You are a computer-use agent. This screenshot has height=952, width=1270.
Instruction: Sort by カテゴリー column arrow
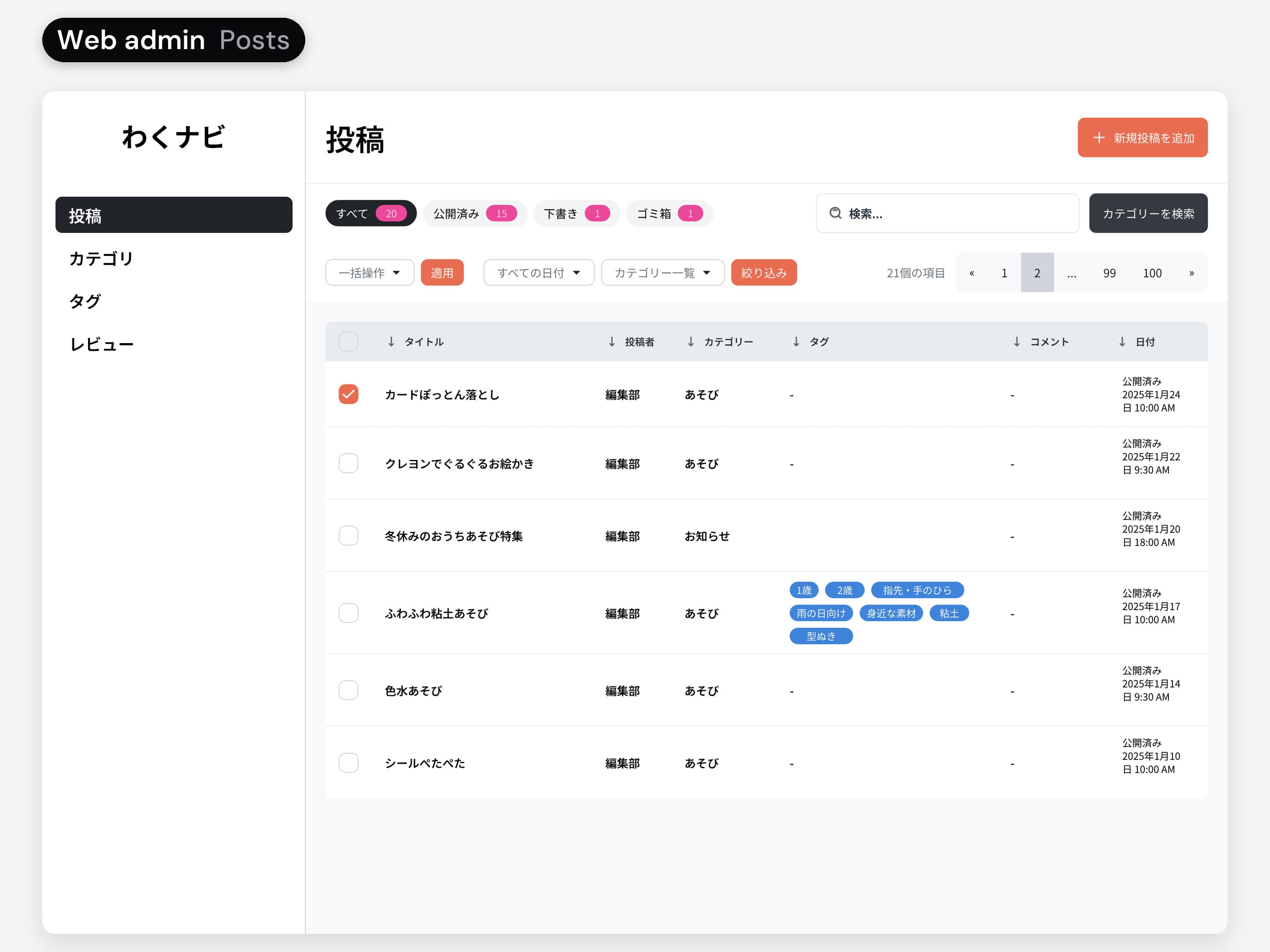pos(691,341)
